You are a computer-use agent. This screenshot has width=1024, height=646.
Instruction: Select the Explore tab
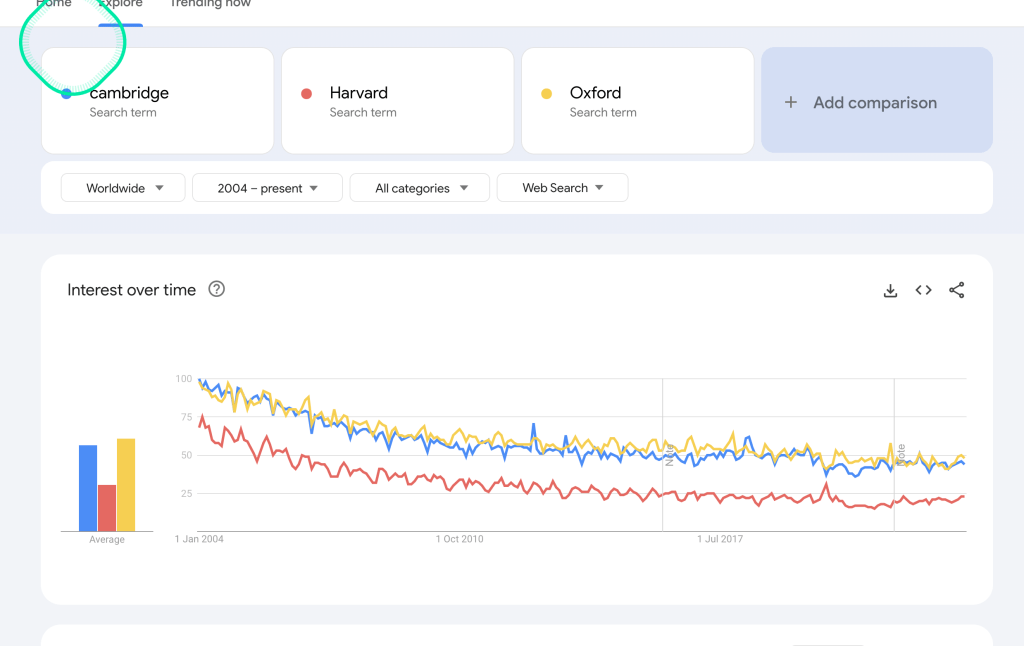[x=121, y=4]
